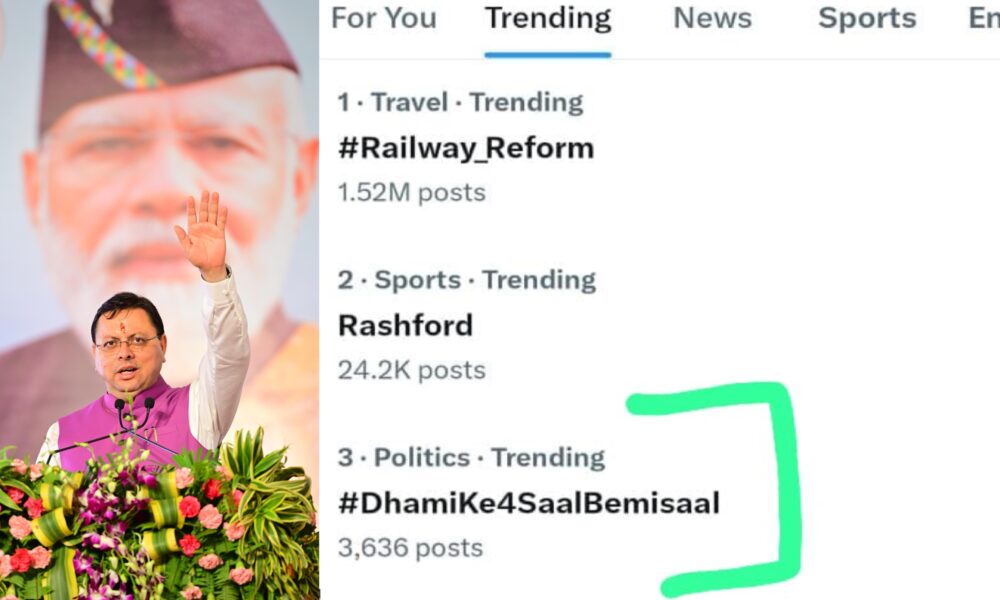Go to the Sports tab
This screenshot has height=600, width=1000.
pos(867,18)
